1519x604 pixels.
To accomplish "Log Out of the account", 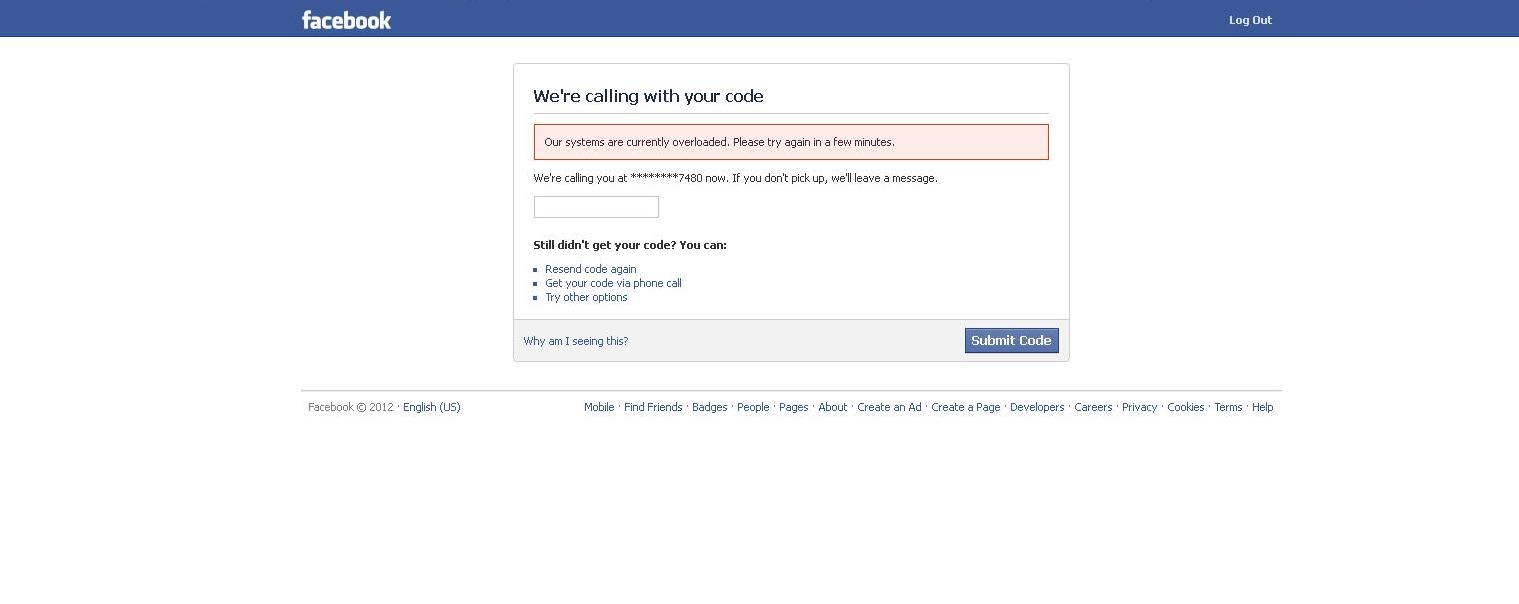I will click(x=1250, y=20).
